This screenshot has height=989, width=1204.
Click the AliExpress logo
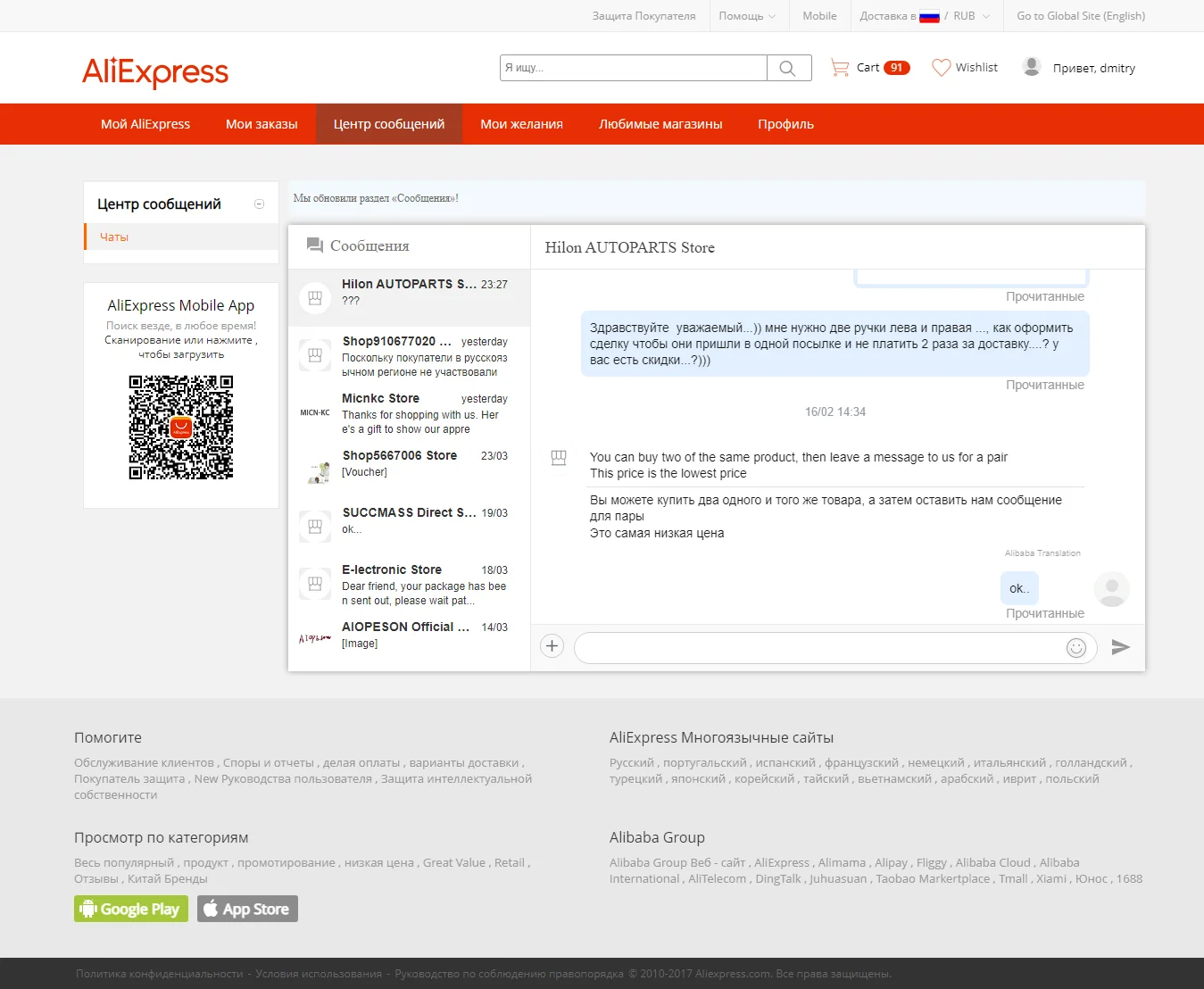pos(155,71)
